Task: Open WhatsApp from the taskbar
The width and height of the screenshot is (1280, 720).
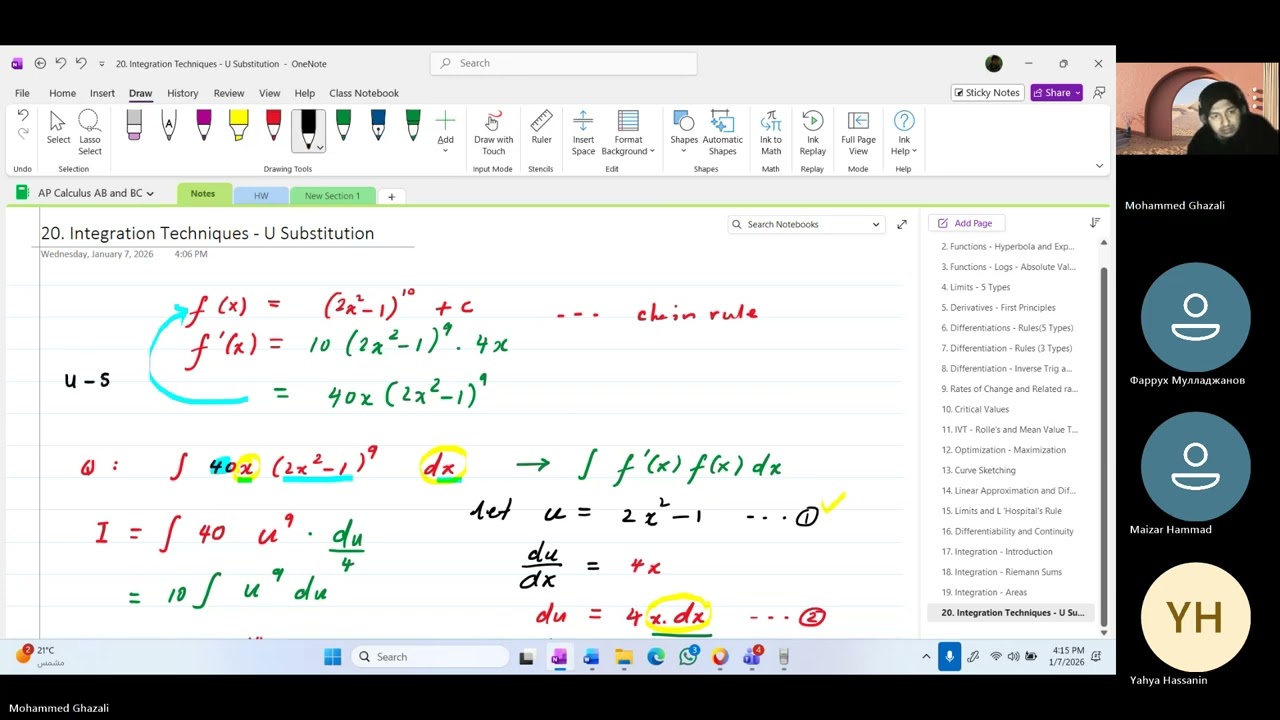Action: click(688, 657)
